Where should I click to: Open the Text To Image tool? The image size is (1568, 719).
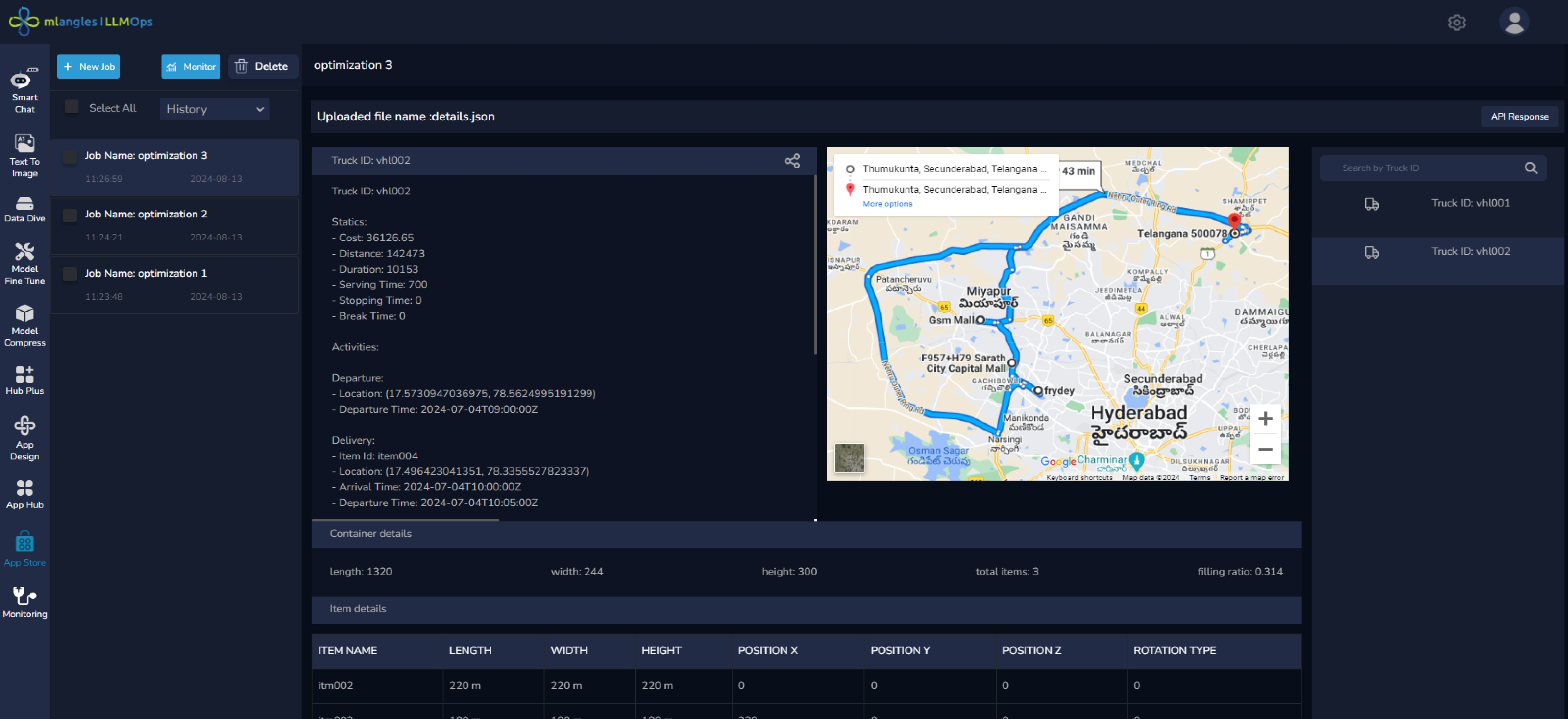[x=24, y=156]
